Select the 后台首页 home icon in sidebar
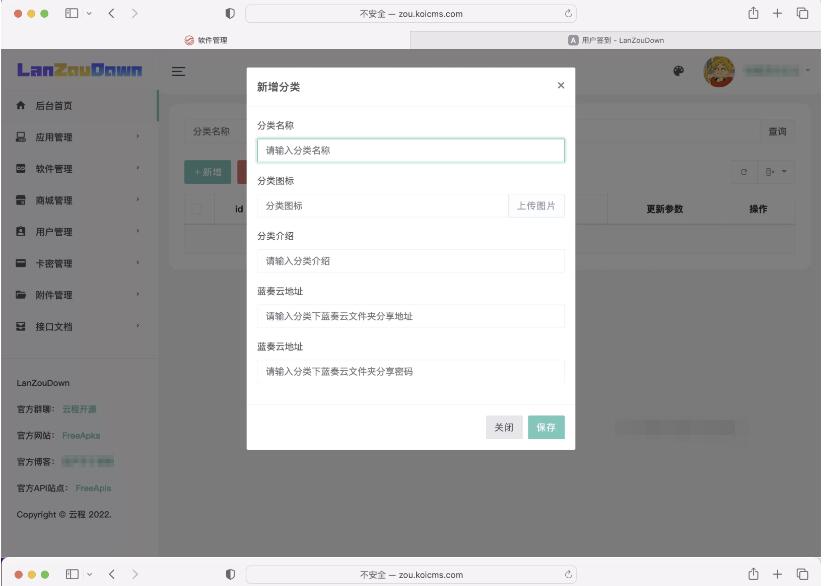Image resolution: width=828 pixels, height=586 pixels. coord(20,107)
